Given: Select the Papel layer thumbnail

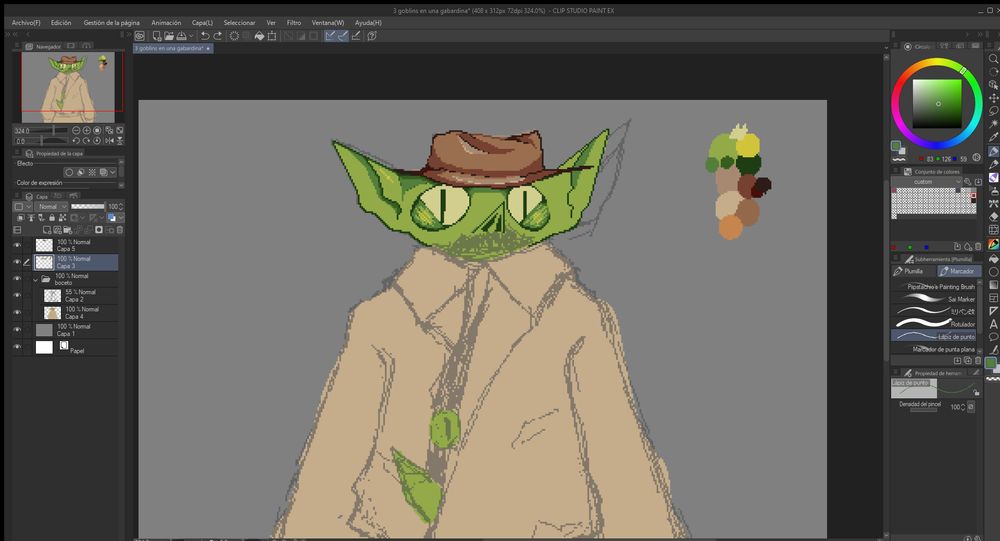Looking at the screenshot, I should coord(44,347).
